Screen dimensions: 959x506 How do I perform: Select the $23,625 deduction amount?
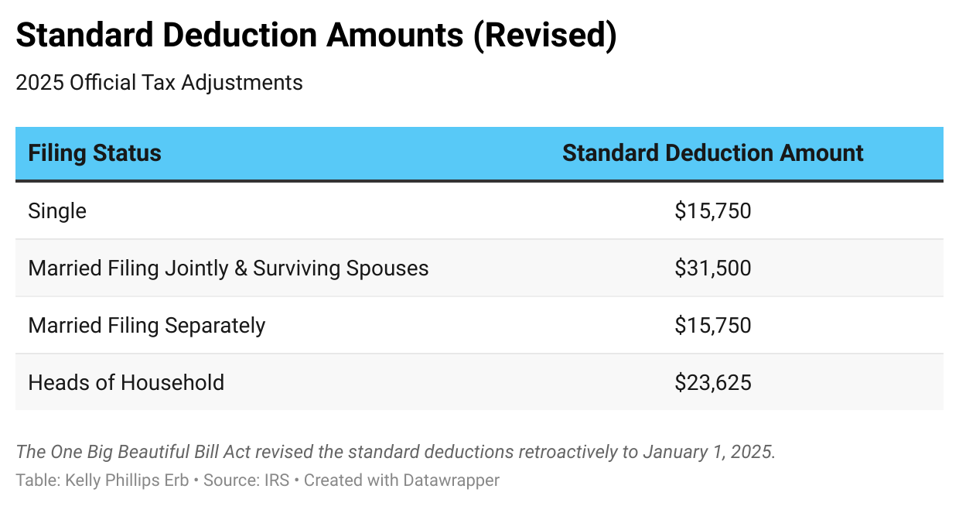(712, 382)
